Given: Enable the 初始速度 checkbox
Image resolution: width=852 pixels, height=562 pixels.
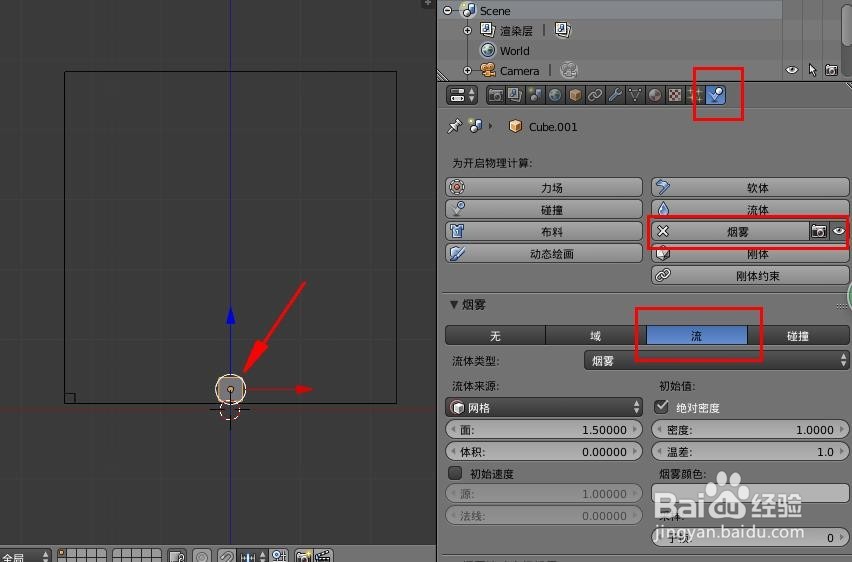Looking at the screenshot, I should (x=455, y=473).
